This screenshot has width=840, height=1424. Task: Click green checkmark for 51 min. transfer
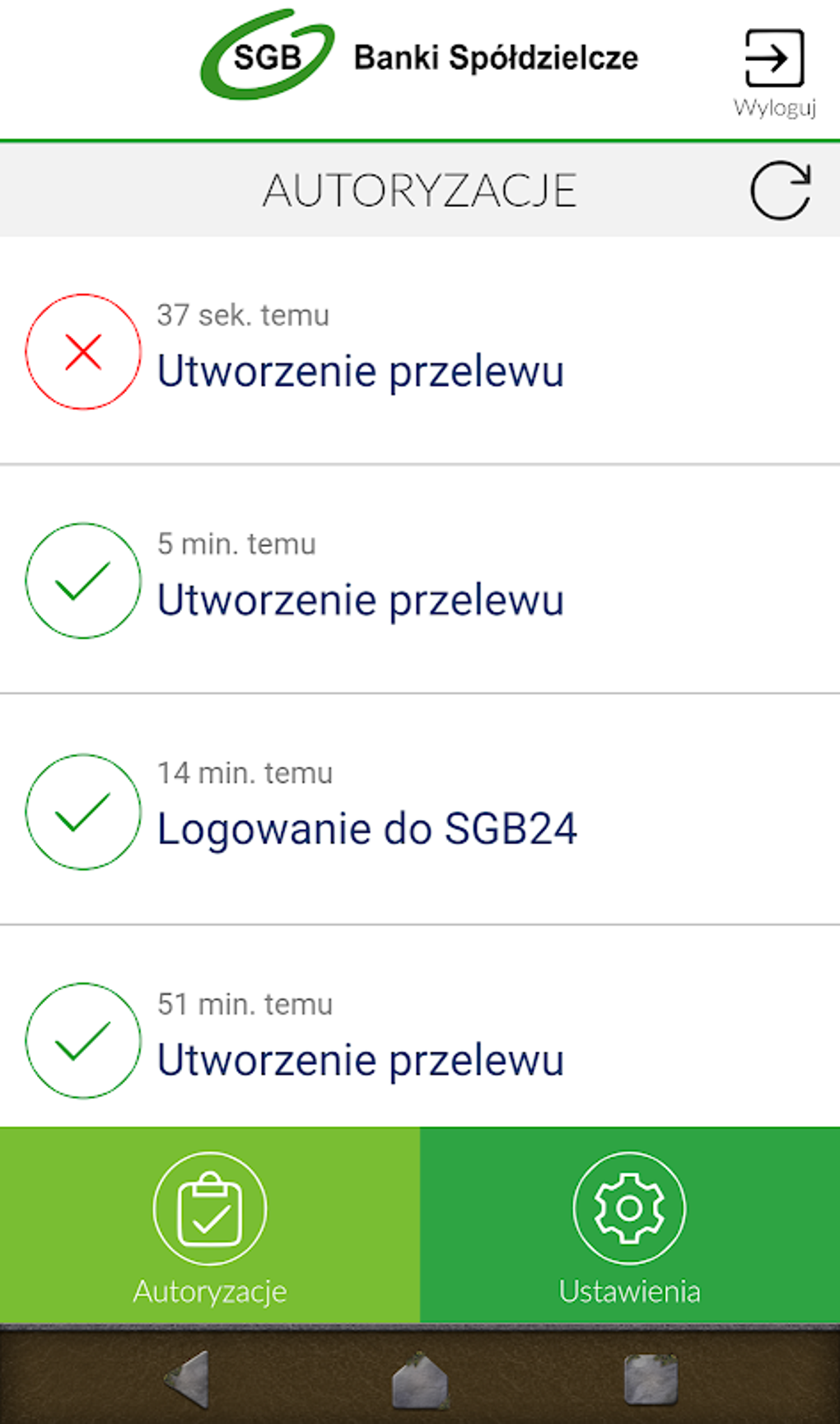click(83, 1040)
